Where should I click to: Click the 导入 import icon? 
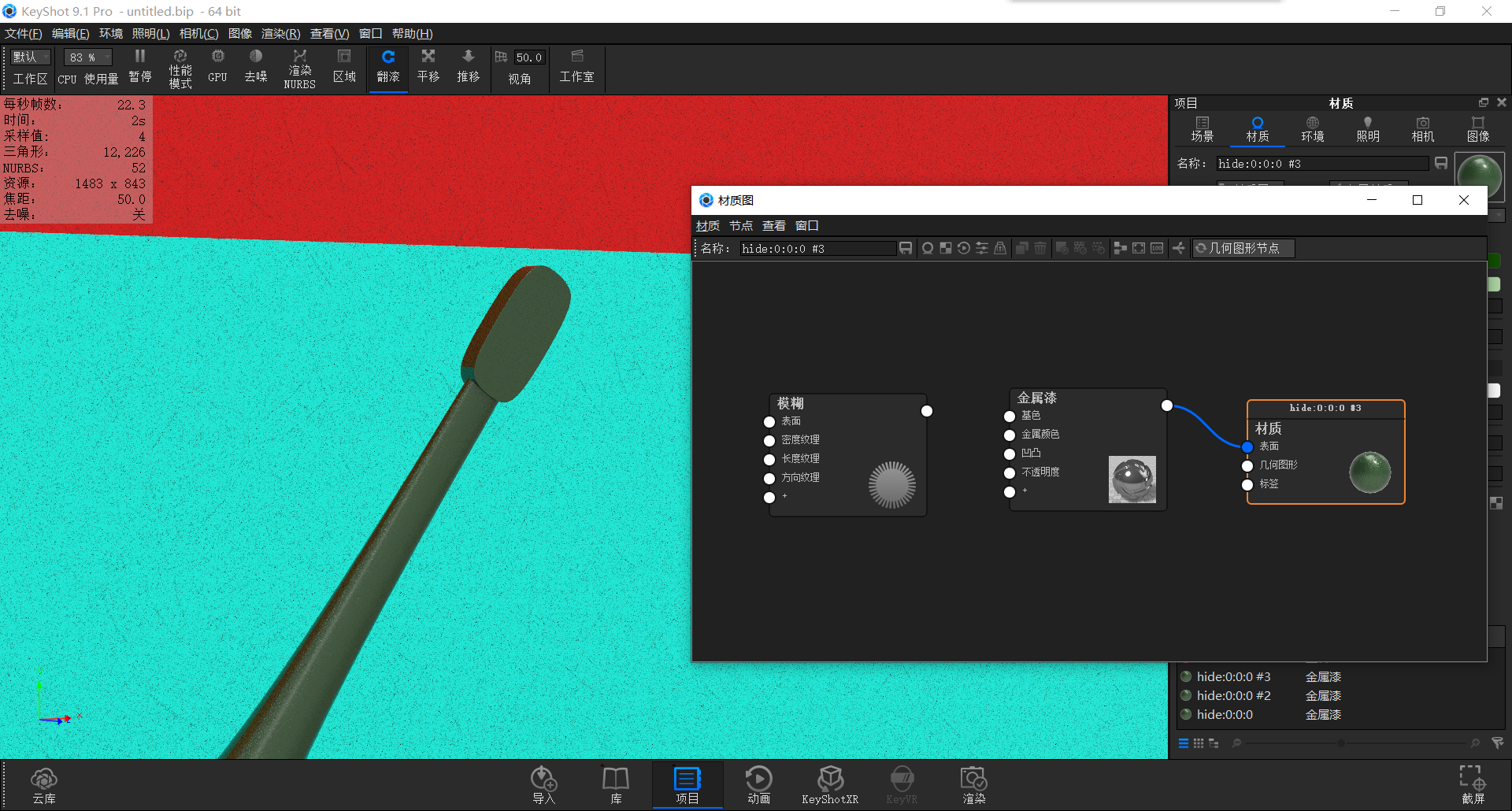click(x=543, y=784)
